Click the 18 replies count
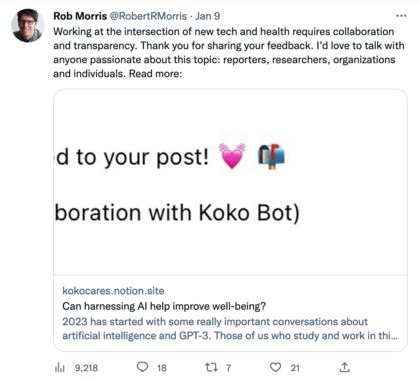Image resolution: width=419 pixels, height=382 pixels. 162,368
